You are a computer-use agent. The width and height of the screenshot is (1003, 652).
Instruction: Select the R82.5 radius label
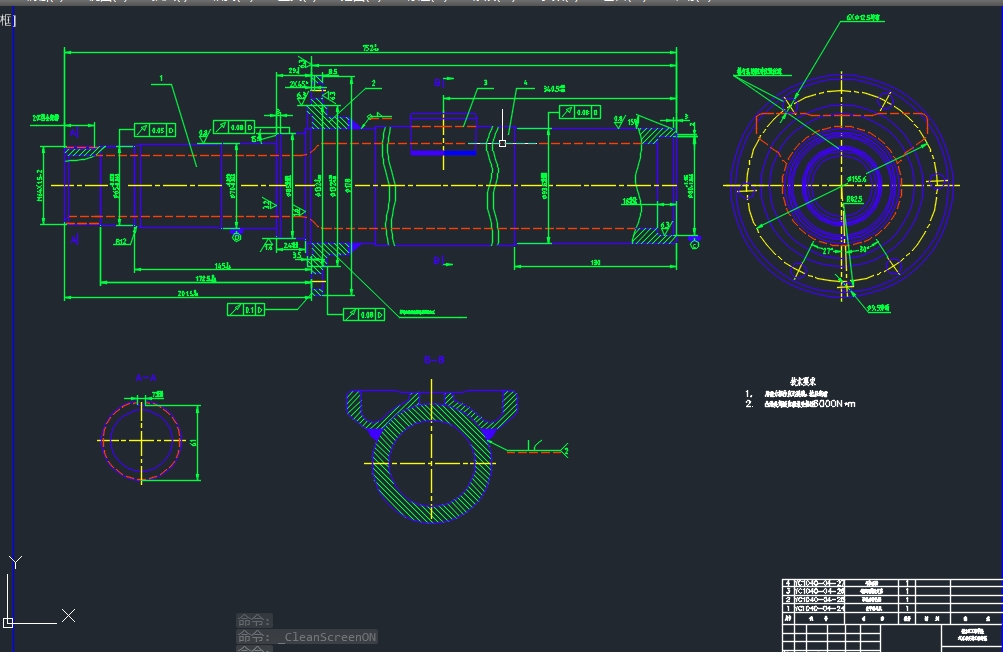855,199
